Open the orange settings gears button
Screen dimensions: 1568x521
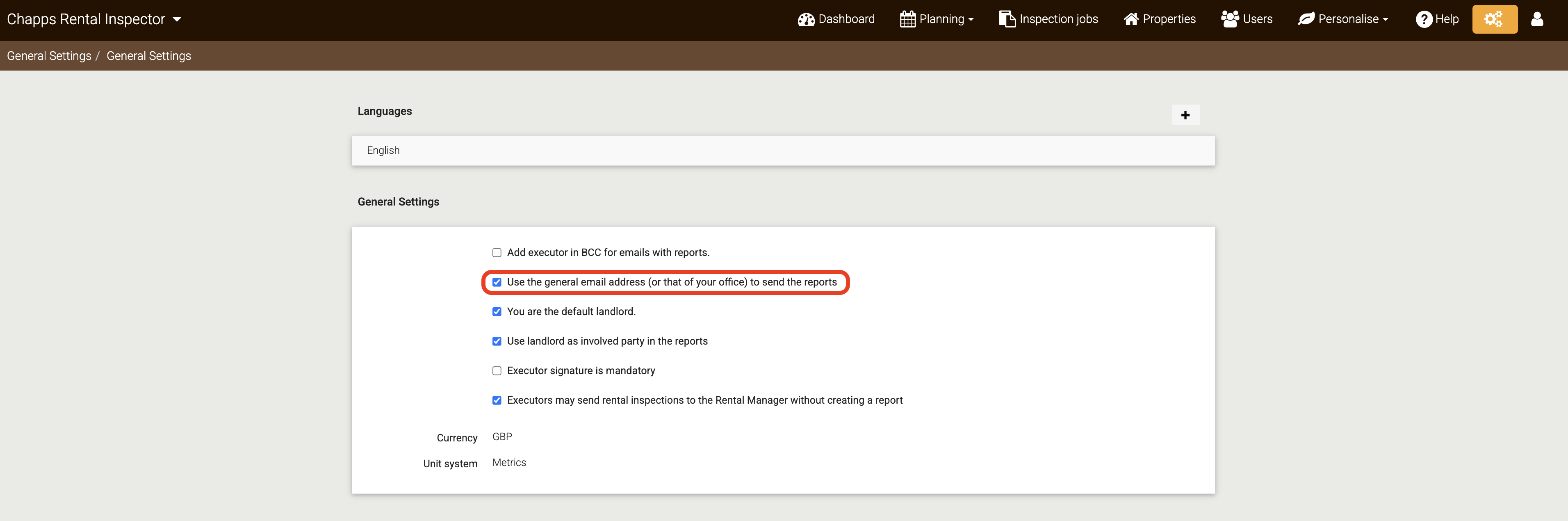pyautogui.click(x=1494, y=19)
